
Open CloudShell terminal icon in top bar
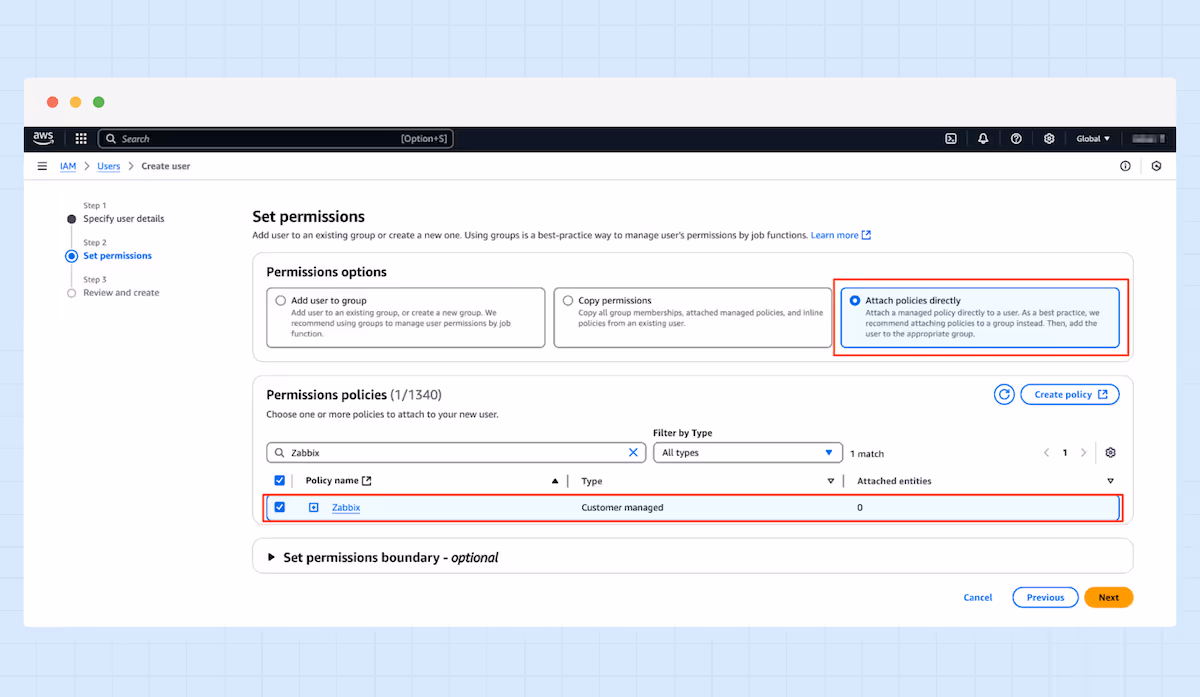pyautogui.click(x=951, y=139)
